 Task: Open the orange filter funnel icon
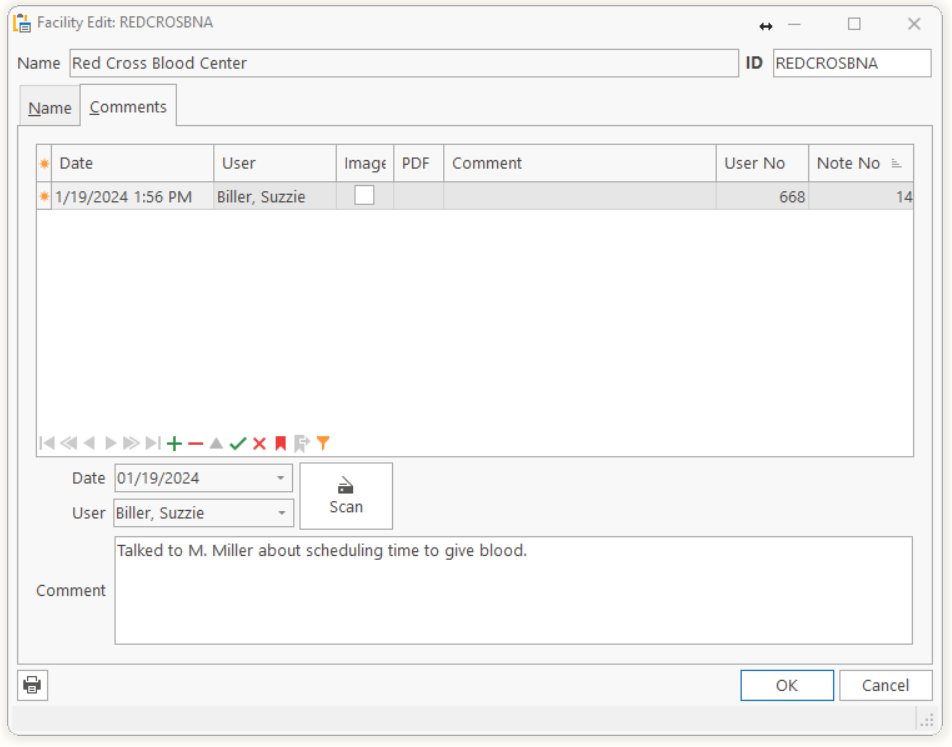click(323, 443)
